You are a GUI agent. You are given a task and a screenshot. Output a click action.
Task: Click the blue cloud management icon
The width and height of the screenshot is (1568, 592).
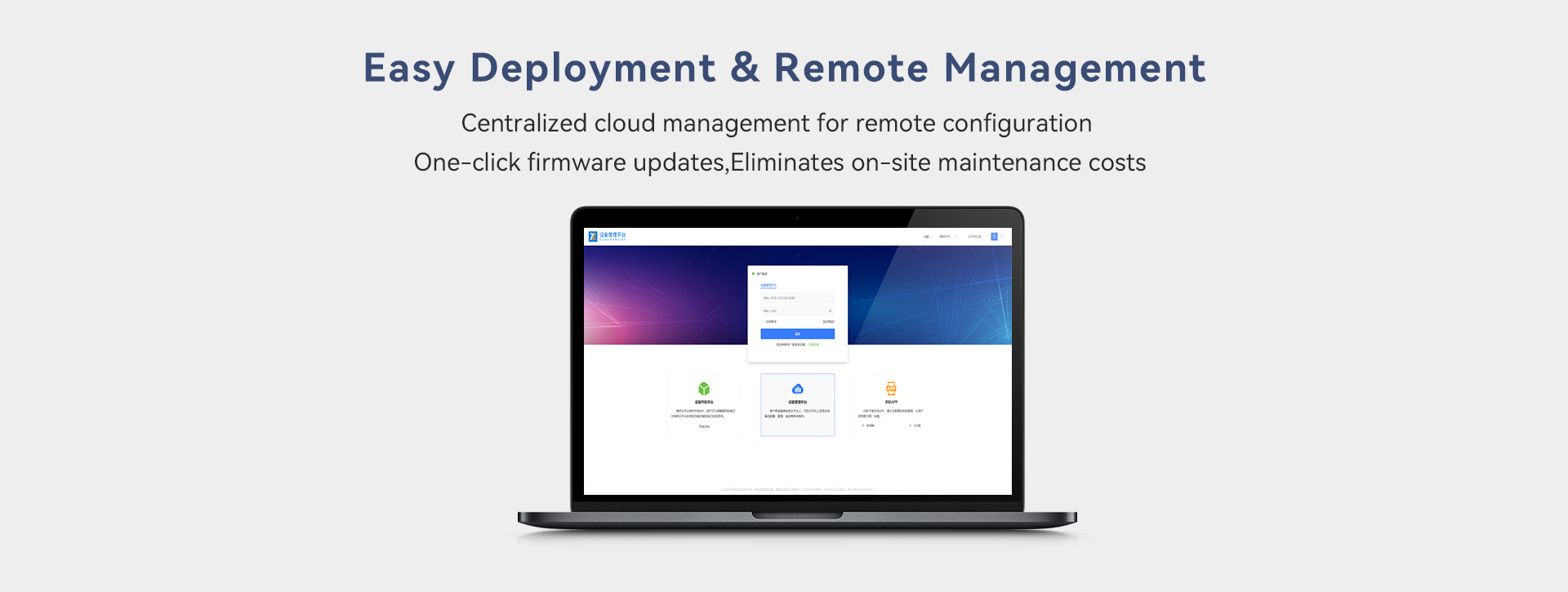click(x=798, y=389)
